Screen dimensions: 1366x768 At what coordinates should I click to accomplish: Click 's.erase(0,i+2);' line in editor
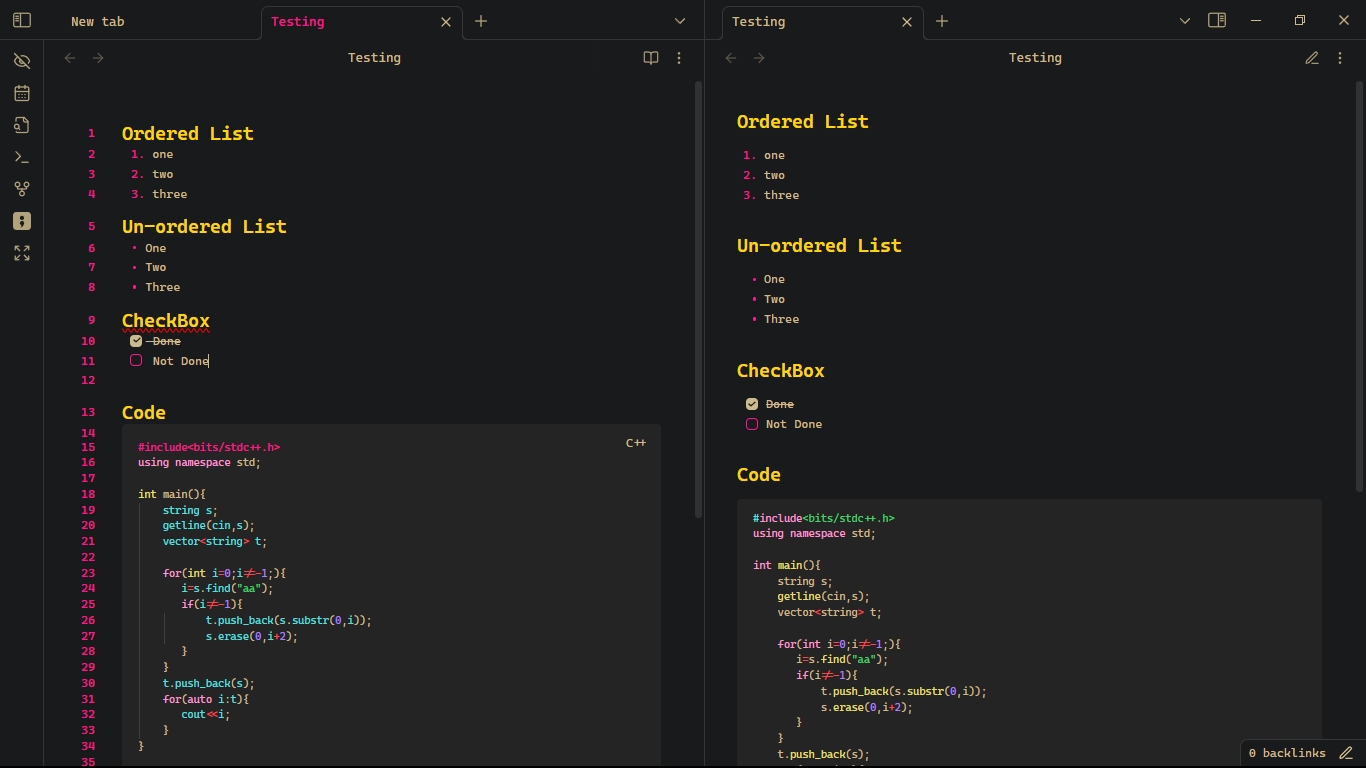(x=252, y=636)
